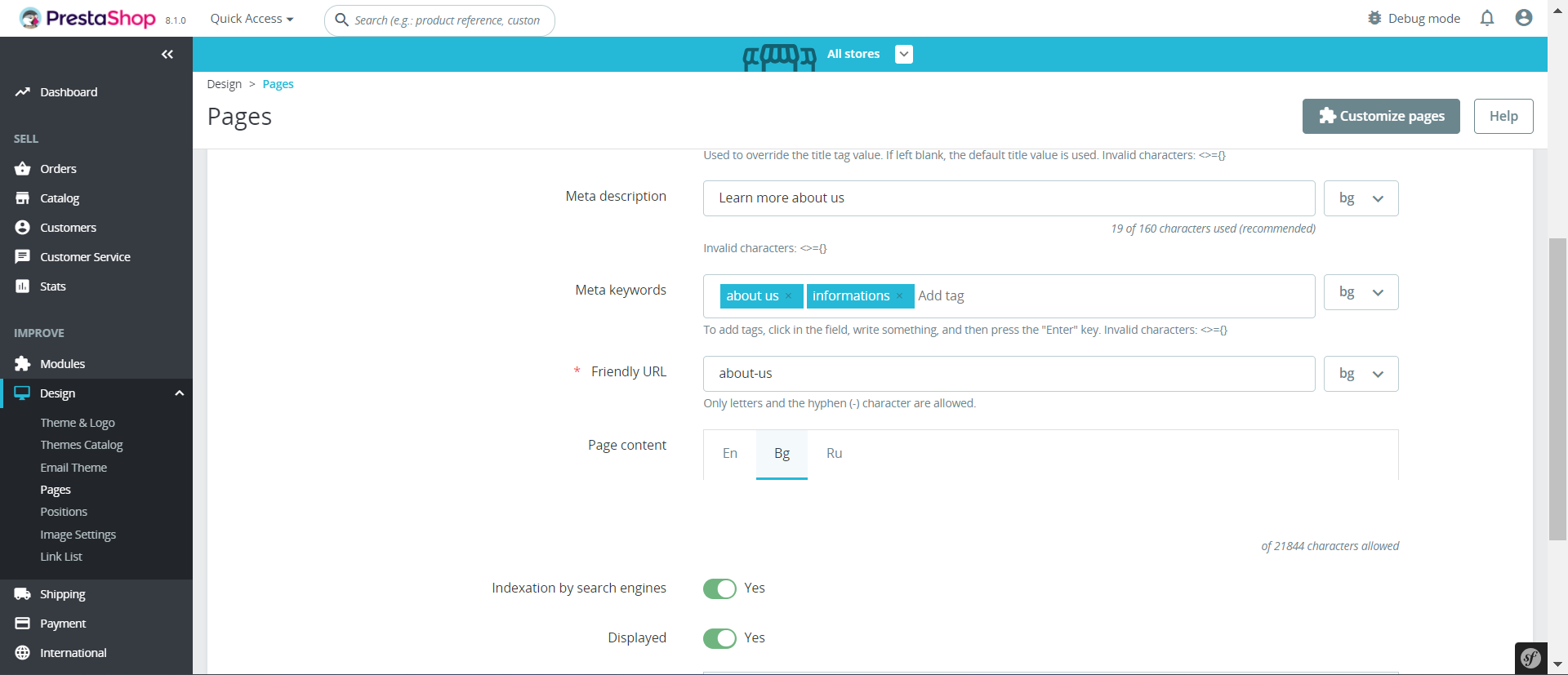The image size is (1568, 675).
Task: Open Meta keywords language dropdown
Action: pos(1361,292)
